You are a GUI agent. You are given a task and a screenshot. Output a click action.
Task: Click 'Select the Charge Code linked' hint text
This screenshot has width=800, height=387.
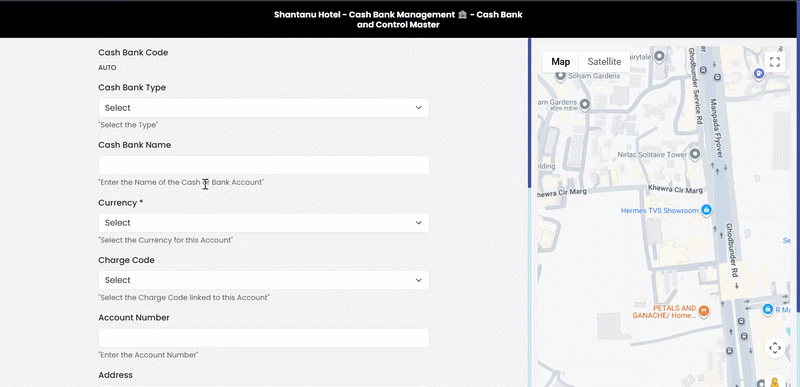point(184,297)
